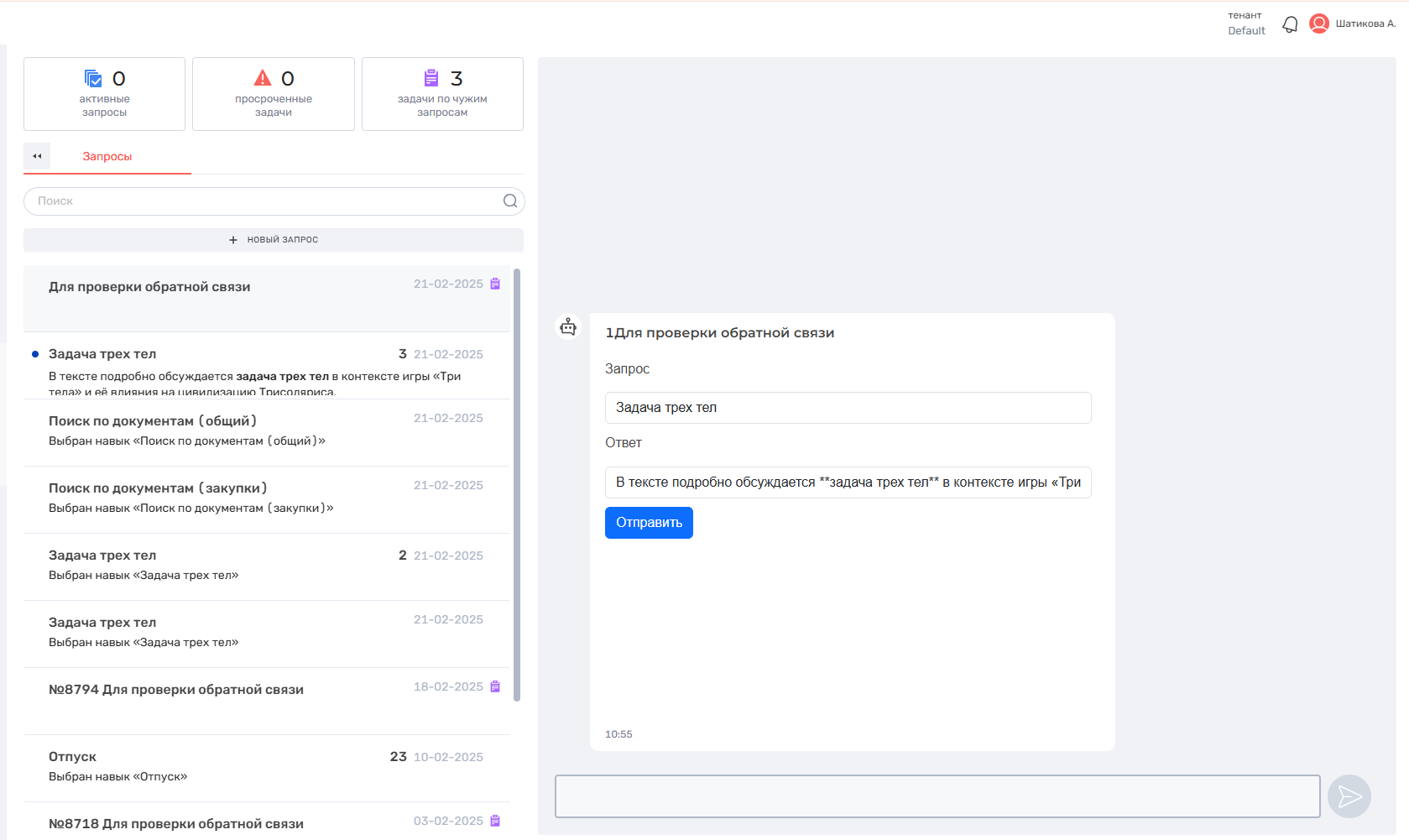The height and width of the screenshot is (840, 1409).
Task: Click the Ответ input field
Action: (848, 483)
